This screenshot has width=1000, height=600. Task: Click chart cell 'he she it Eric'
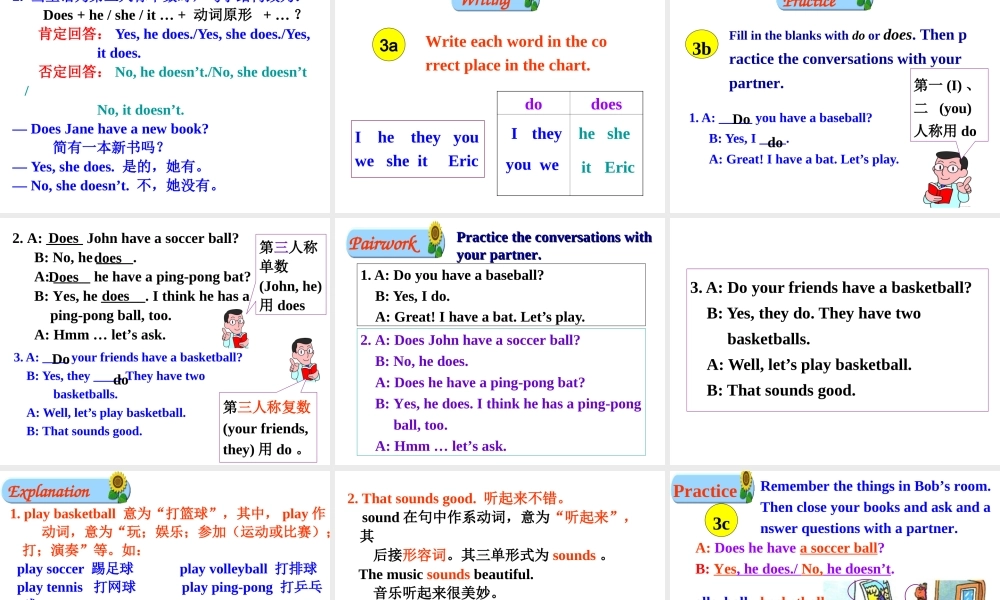click(x=606, y=155)
